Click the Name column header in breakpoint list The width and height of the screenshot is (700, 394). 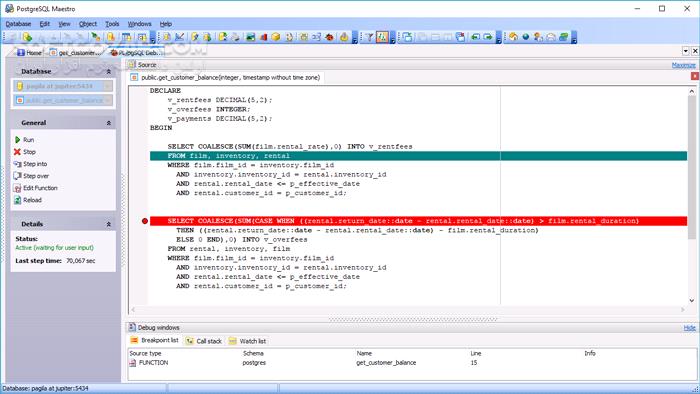pyautogui.click(x=364, y=353)
